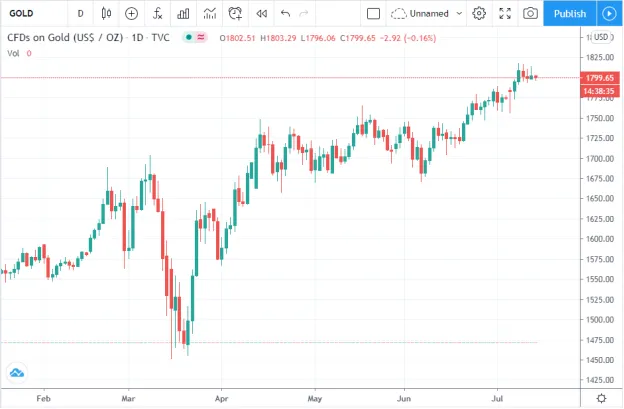
Task: Open the candlestick chart style selector
Action: click(106, 14)
